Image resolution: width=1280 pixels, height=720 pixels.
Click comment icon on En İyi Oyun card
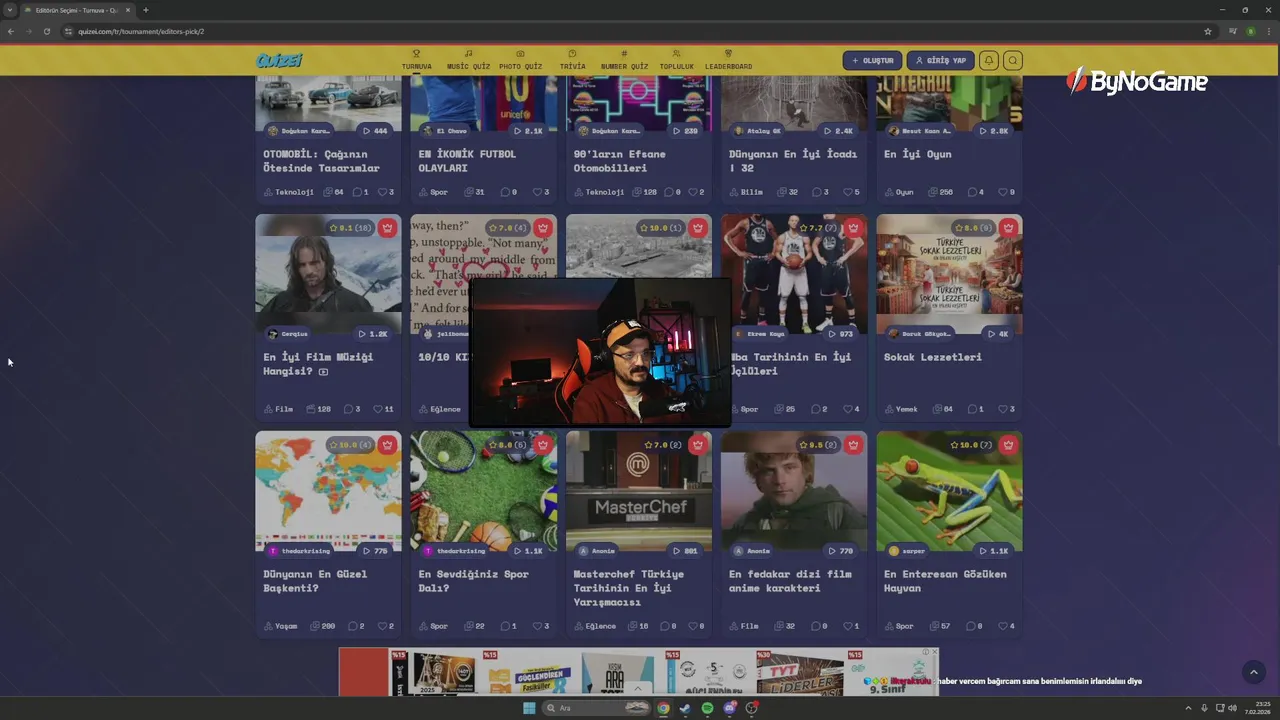pyautogui.click(x=974, y=192)
